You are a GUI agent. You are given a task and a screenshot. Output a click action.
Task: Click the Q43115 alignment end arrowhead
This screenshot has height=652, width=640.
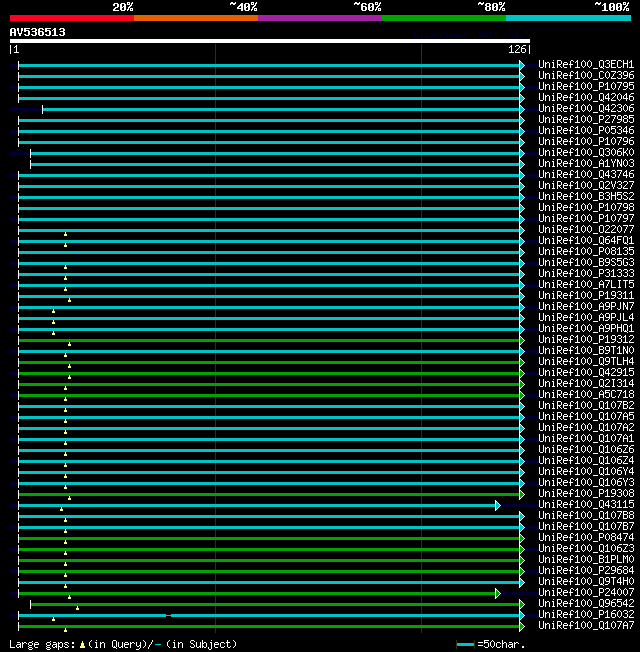(x=498, y=506)
